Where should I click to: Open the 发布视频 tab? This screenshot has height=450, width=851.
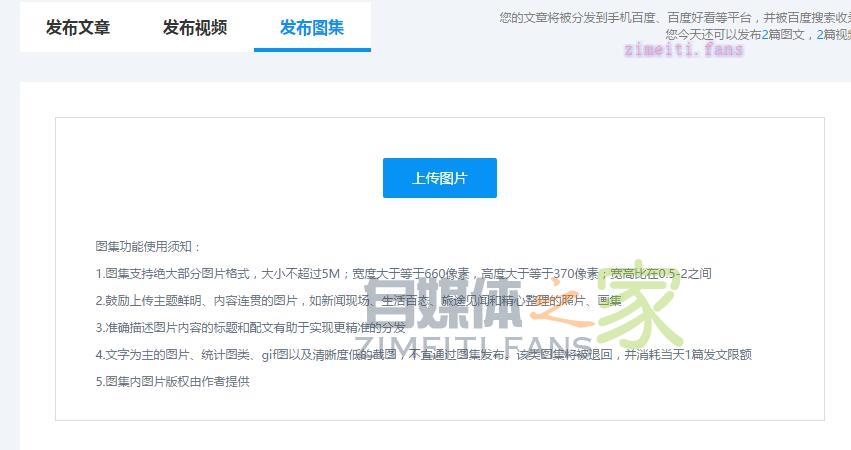[x=195, y=27]
